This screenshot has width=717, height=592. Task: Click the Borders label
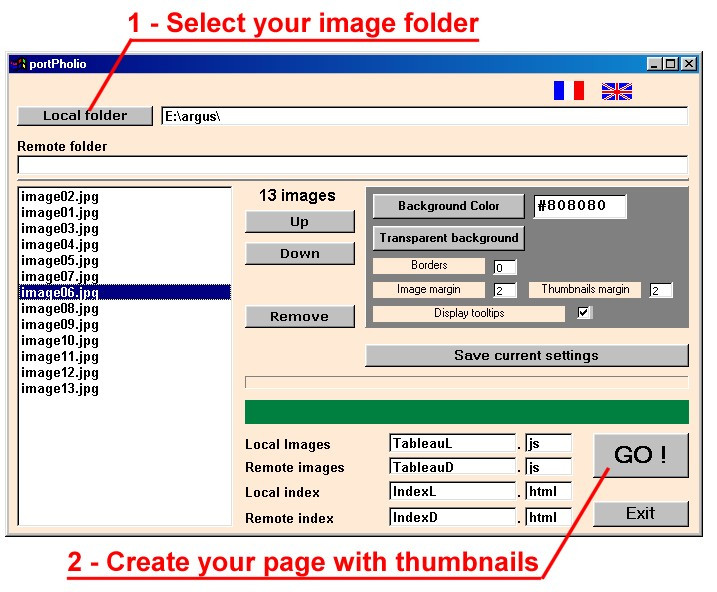[429, 266]
